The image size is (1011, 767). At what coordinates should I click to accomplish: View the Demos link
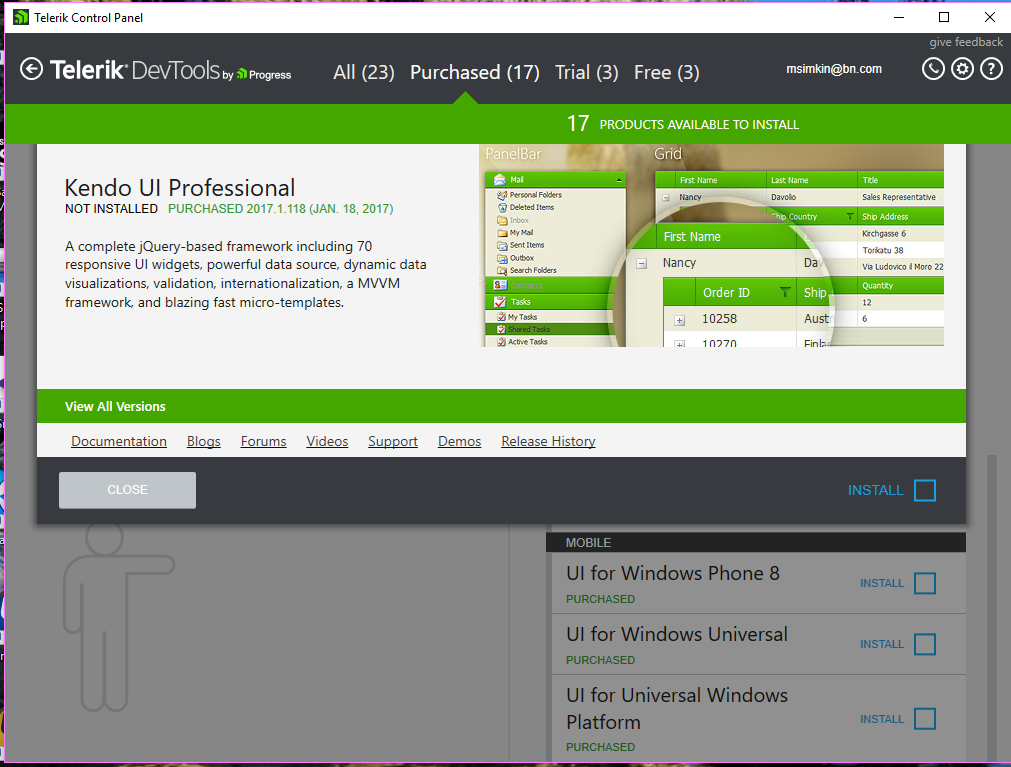(459, 442)
